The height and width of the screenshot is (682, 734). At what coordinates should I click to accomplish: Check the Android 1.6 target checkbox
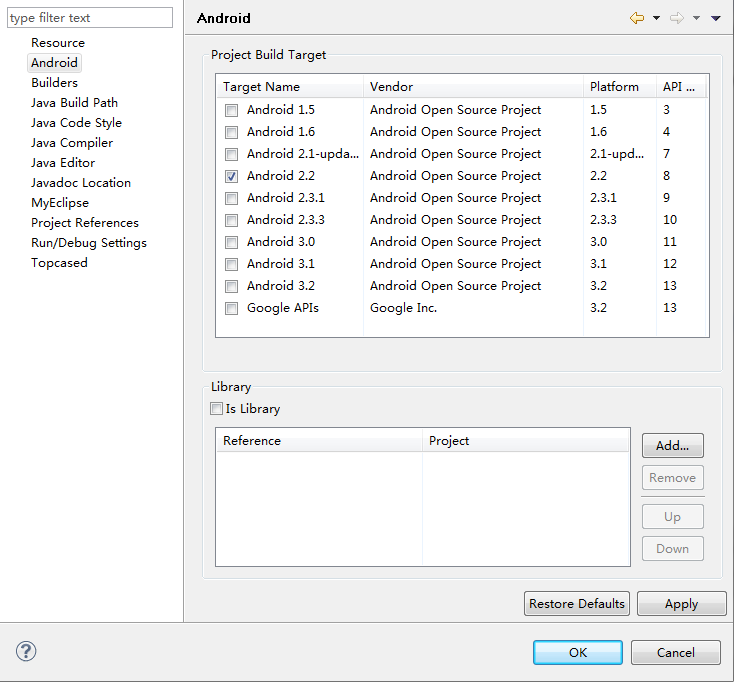pos(231,132)
